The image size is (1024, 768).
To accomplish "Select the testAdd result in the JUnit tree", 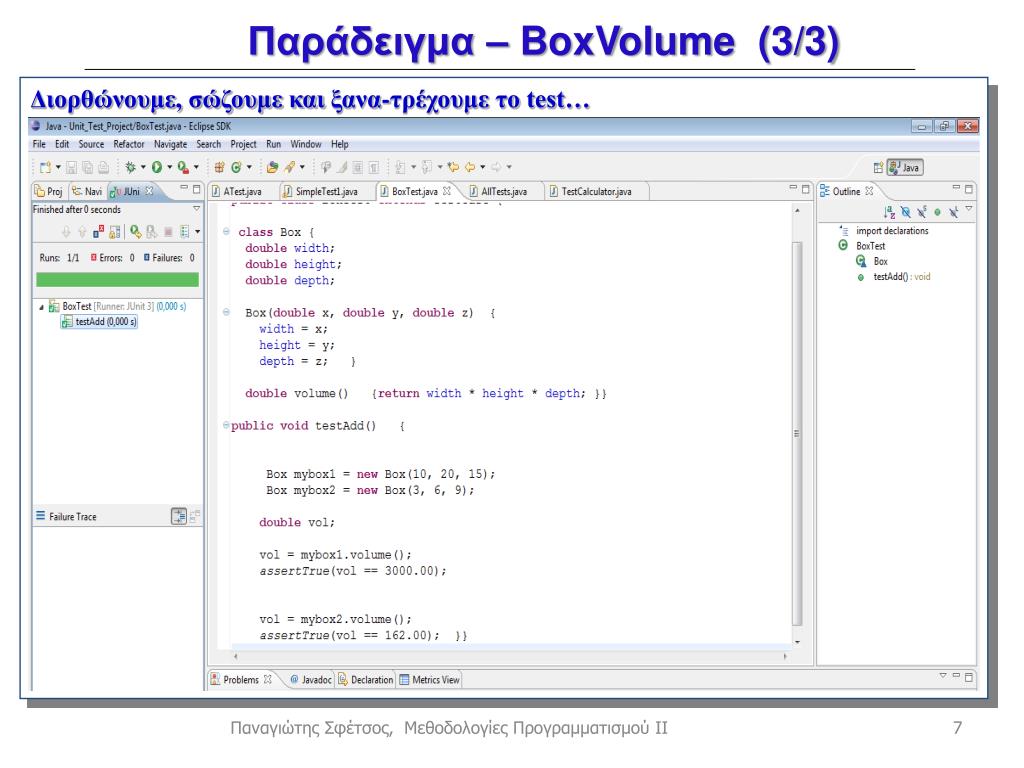I will coord(99,322).
